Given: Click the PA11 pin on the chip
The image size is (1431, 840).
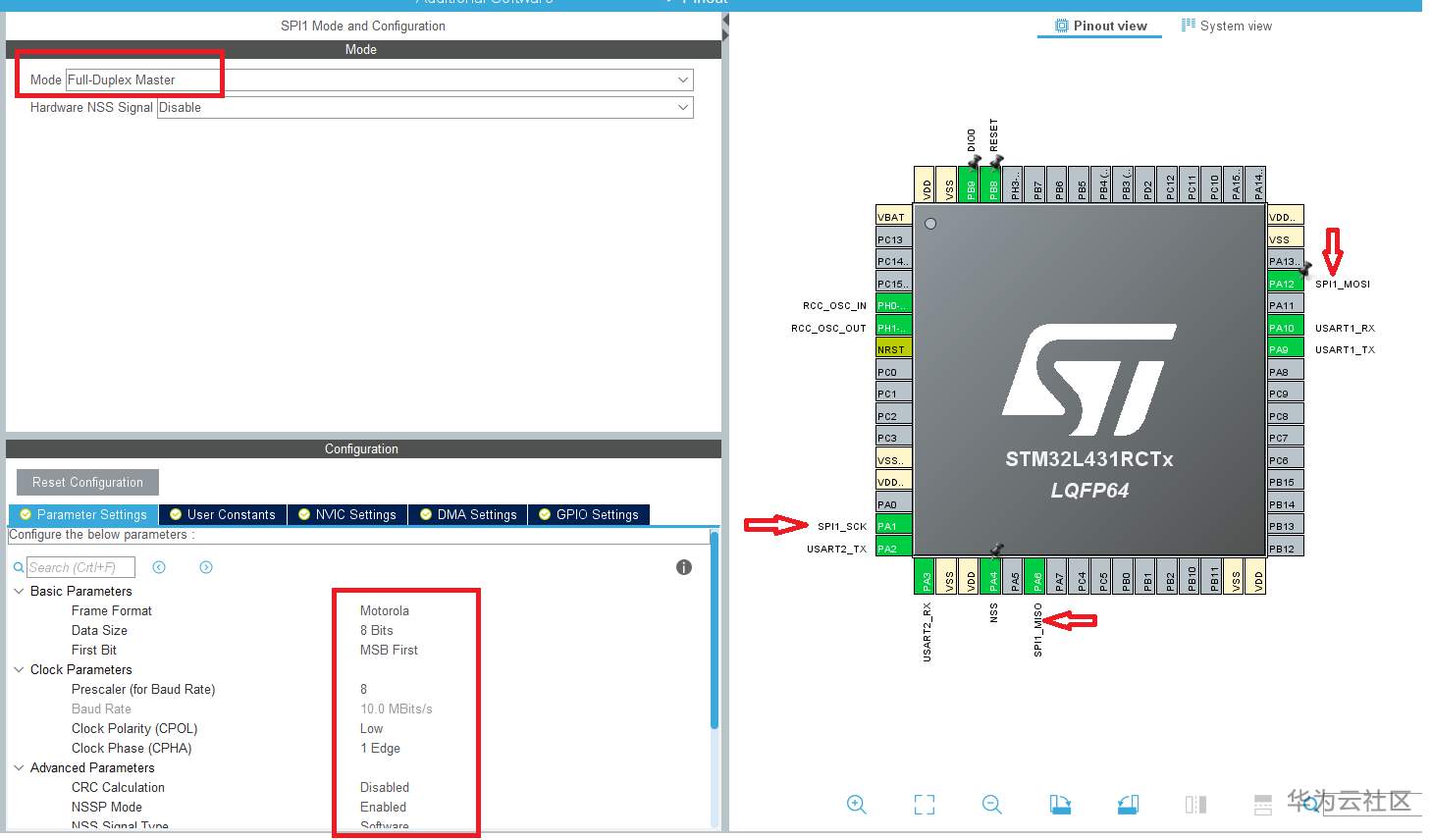Looking at the screenshot, I should tap(1286, 305).
